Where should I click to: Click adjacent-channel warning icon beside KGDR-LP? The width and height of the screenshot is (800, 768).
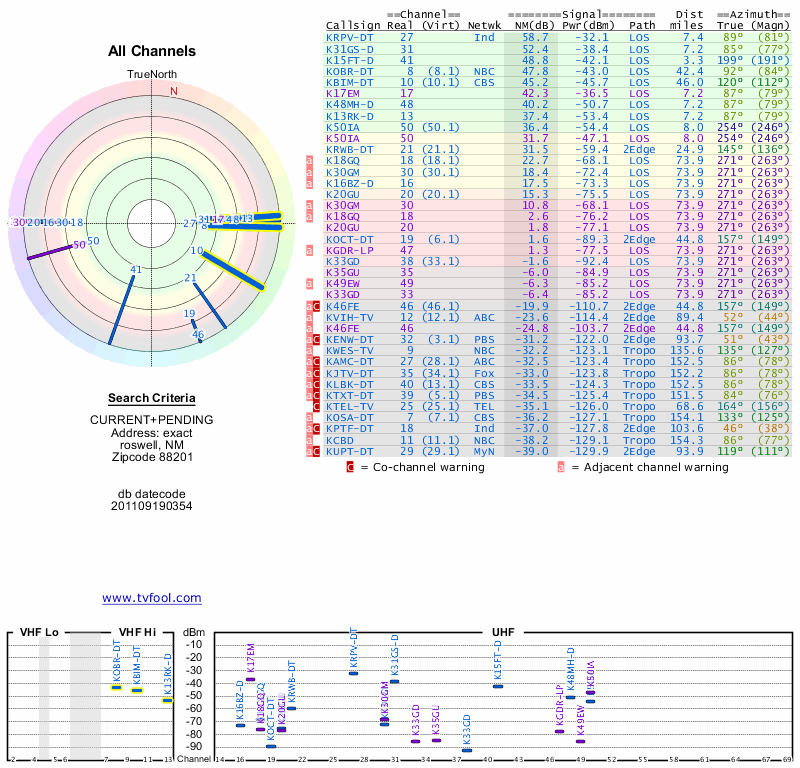click(x=309, y=251)
